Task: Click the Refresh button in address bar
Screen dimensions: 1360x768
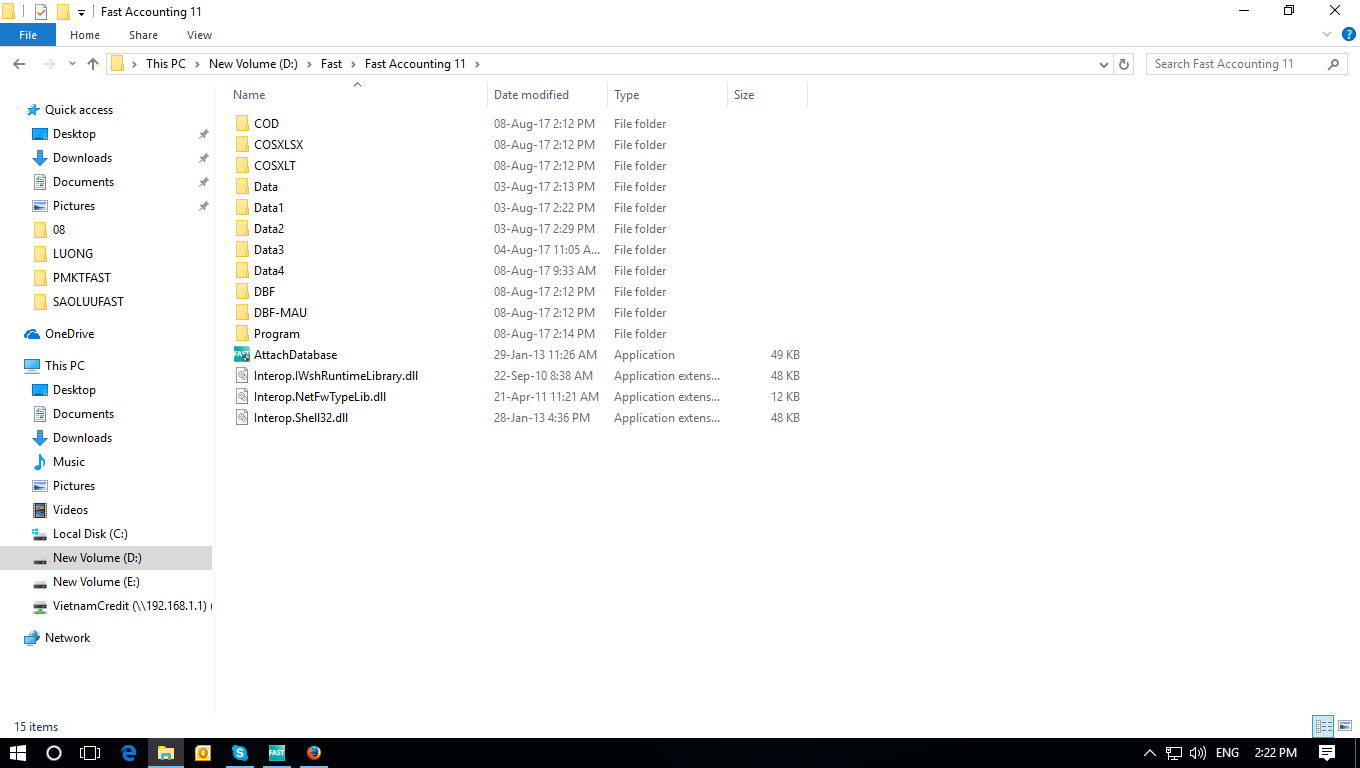Action: (1124, 64)
